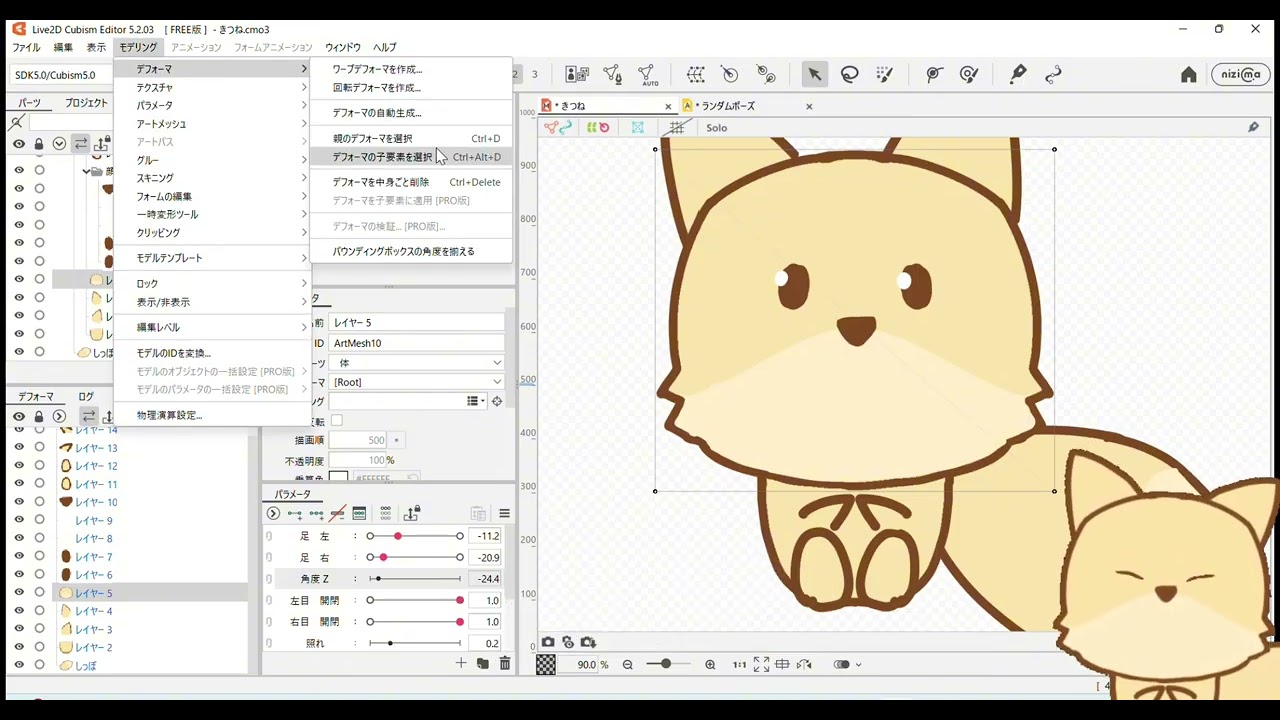The height and width of the screenshot is (720, 1280).
Task: Select the arrow selection tool
Action: click(x=814, y=74)
